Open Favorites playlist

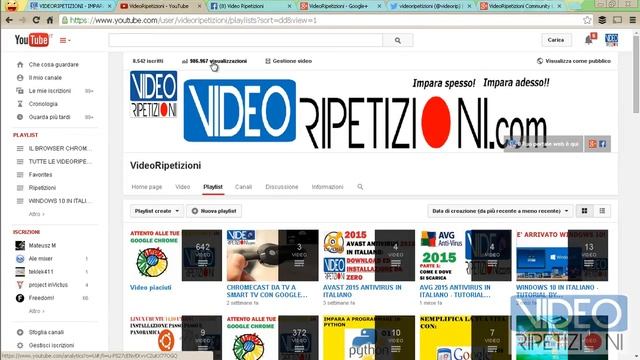[x=40, y=175]
